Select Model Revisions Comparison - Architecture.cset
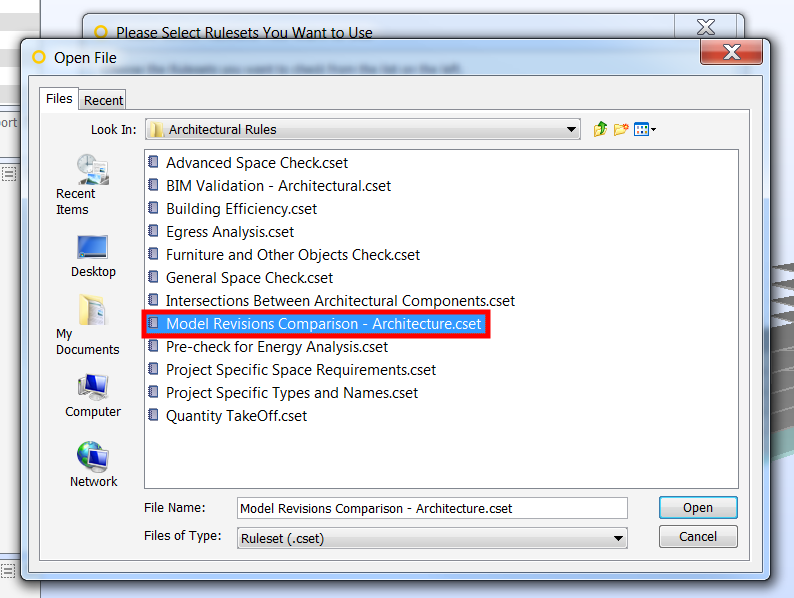The width and height of the screenshot is (794, 598). click(324, 324)
